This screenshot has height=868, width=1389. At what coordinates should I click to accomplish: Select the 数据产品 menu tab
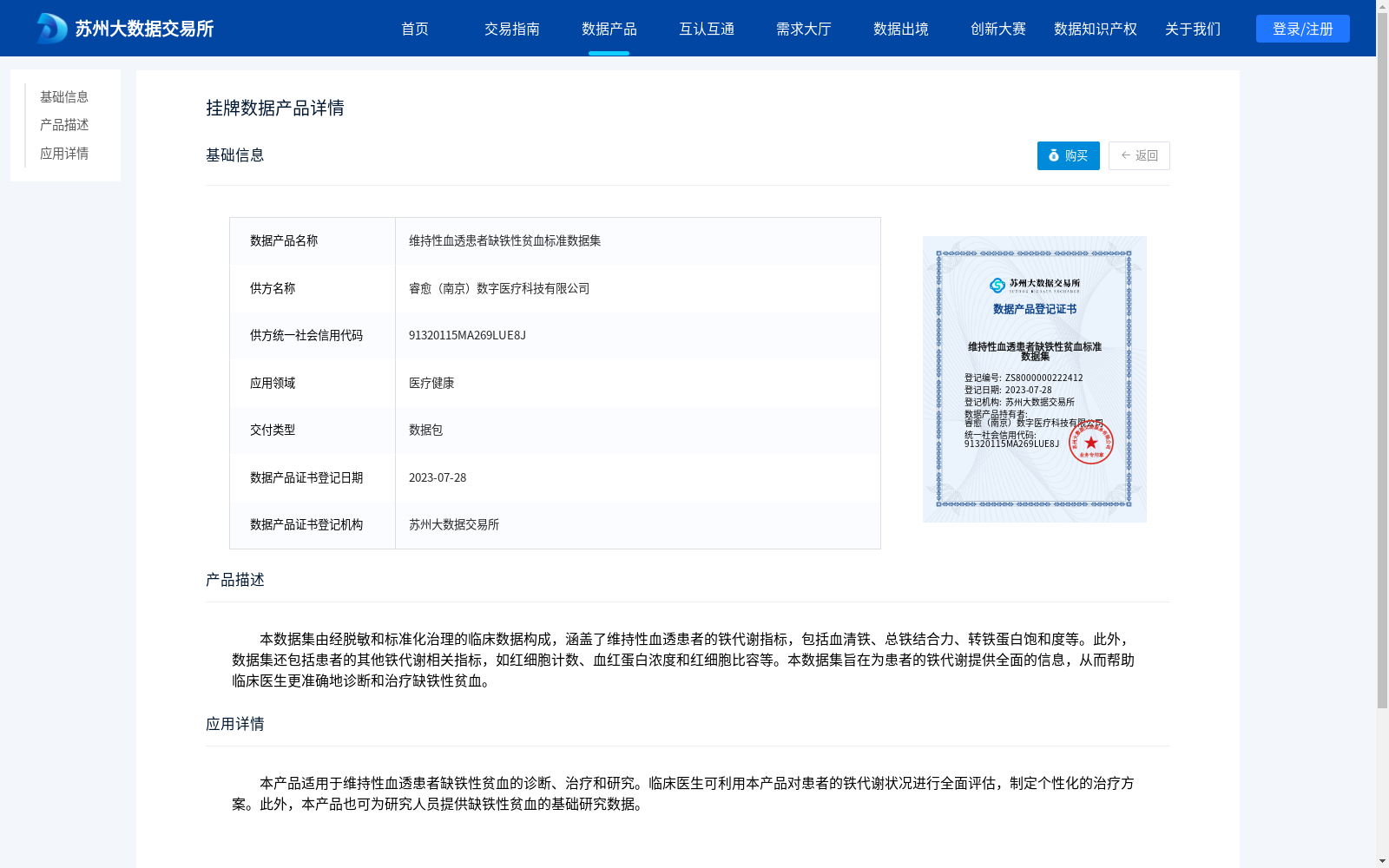(x=609, y=29)
